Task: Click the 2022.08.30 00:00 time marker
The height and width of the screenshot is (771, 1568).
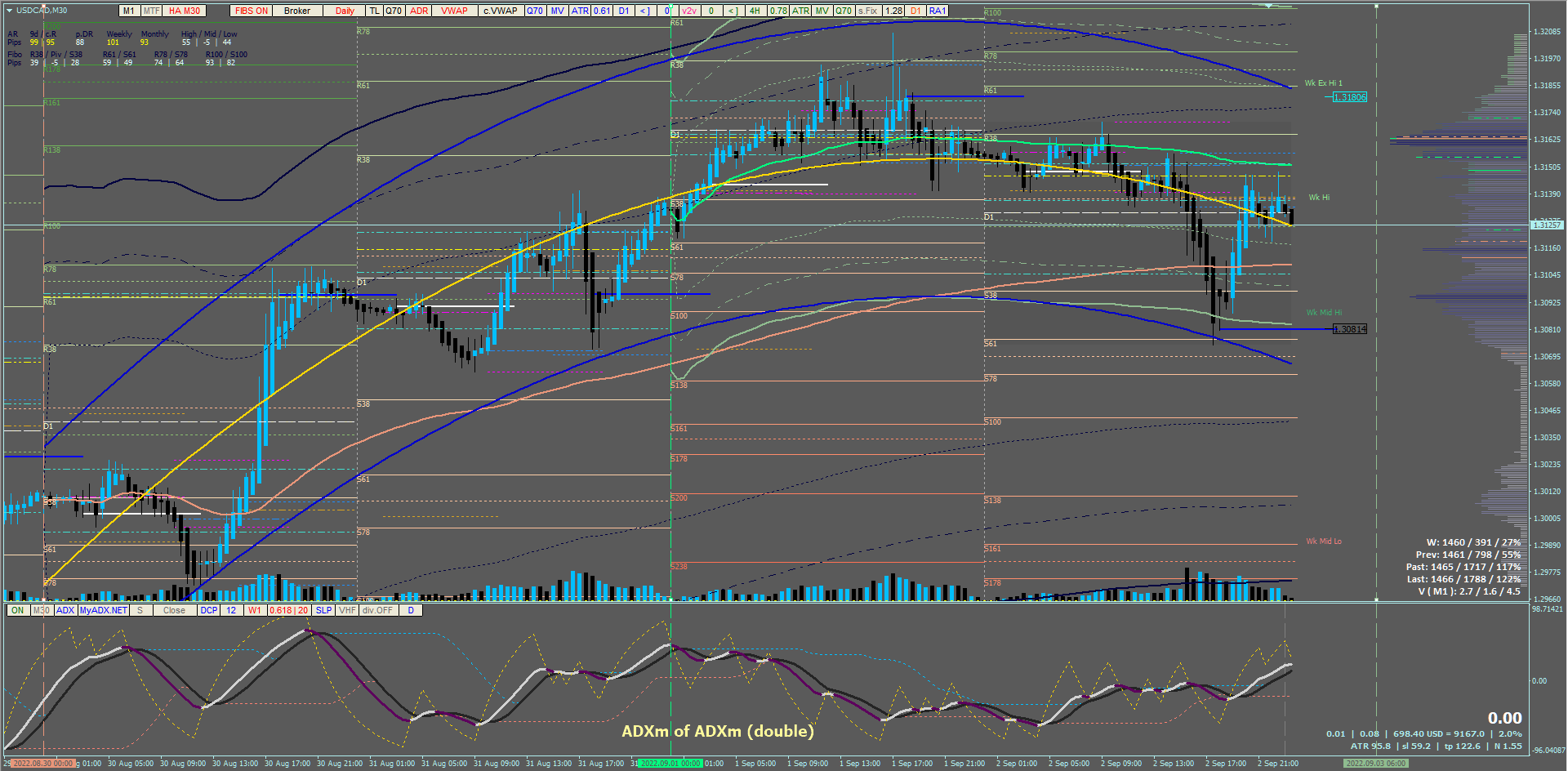Action: point(43,764)
